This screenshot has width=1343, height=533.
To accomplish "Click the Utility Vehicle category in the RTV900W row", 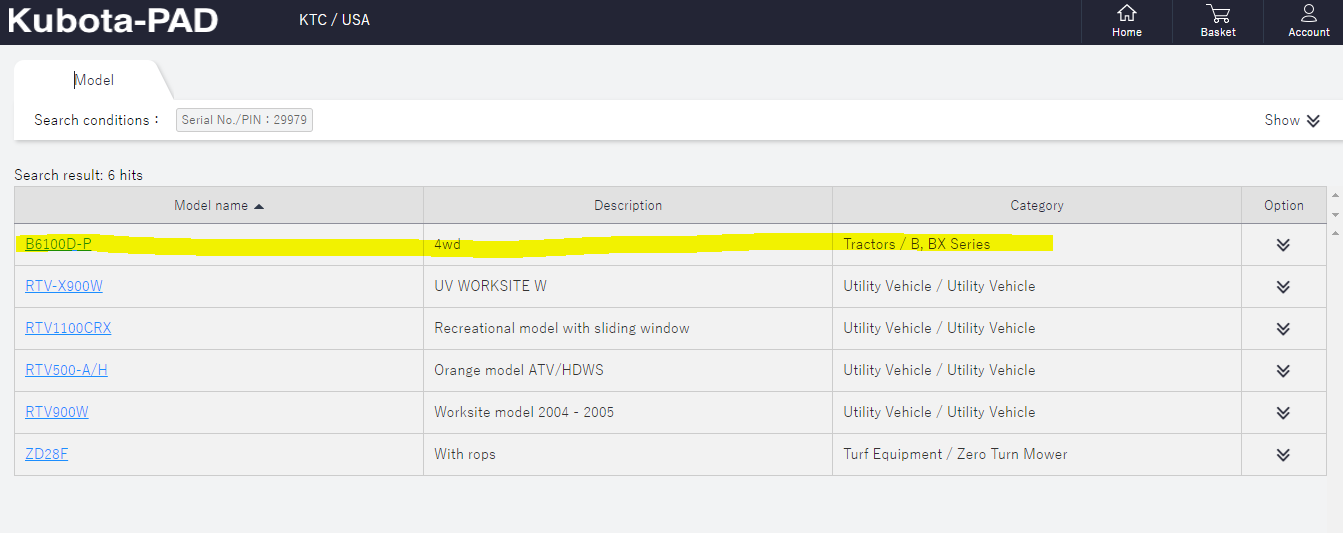I will 1037,412.
